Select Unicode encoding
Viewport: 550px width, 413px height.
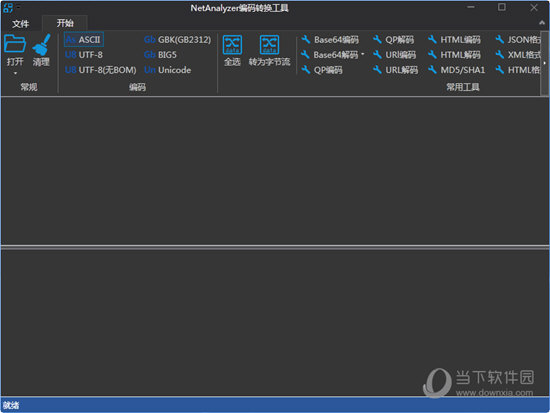pyautogui.click(x=168, y=70)
